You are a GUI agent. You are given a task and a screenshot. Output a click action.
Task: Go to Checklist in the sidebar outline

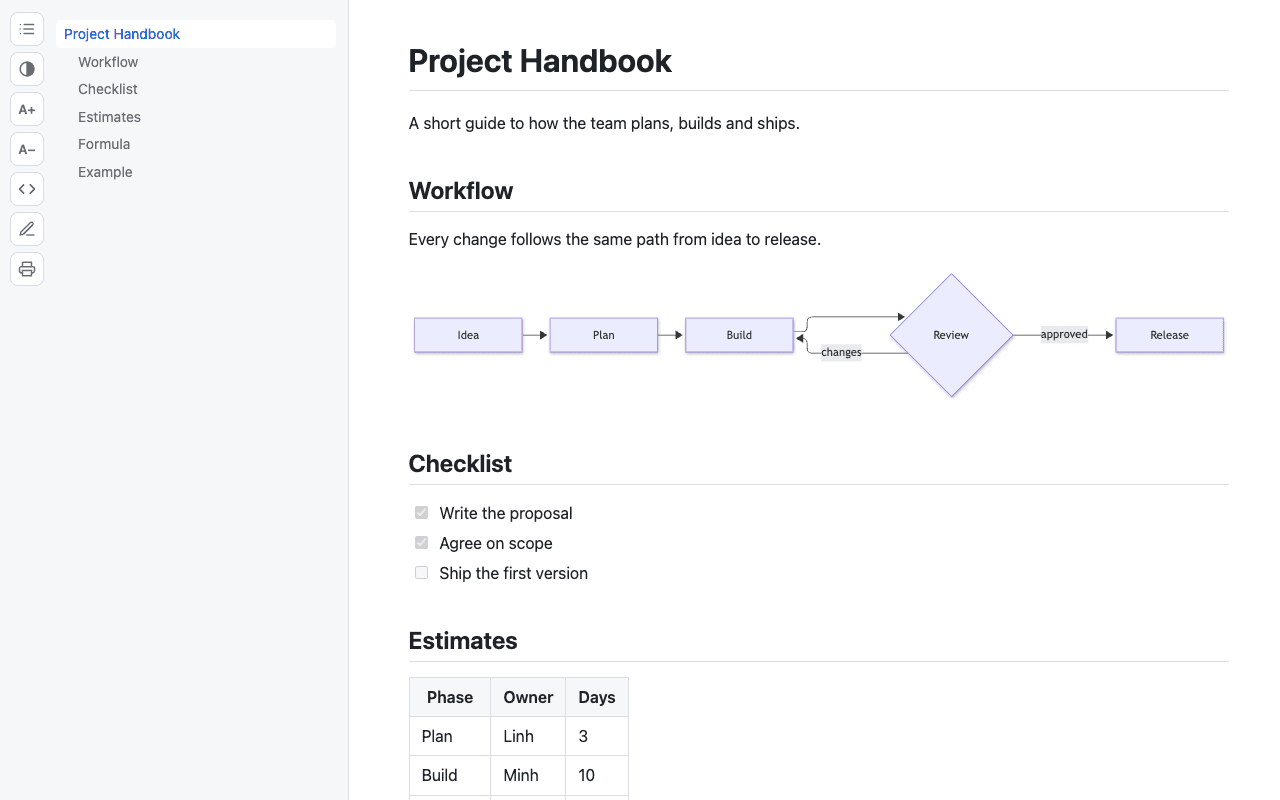tap(108, 89)
